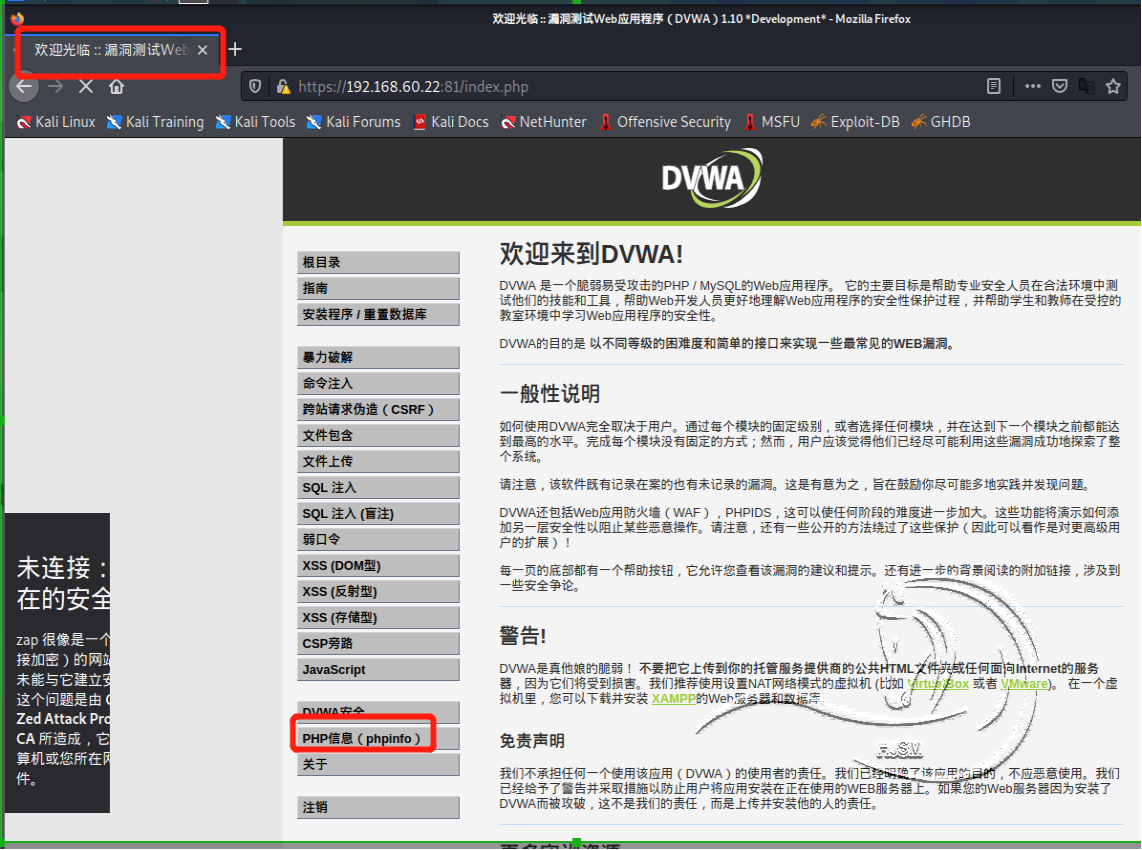This screenshot has width=1142, height=850.
Task: Open a new tab with the plus button
Action: click(x=234, y=50)
